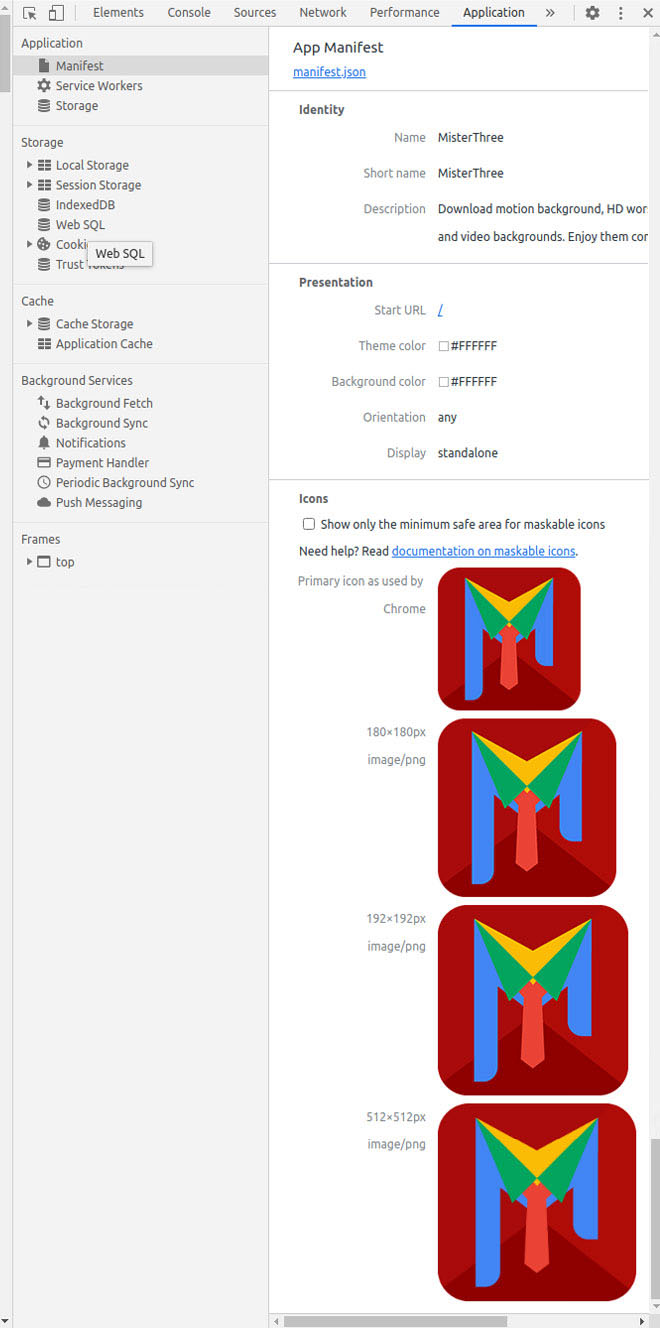Click the Periodic Background Sync clock icon
Image resolution: width=660 pixels, height=1328 pixels.
click(x=44, y=483)
